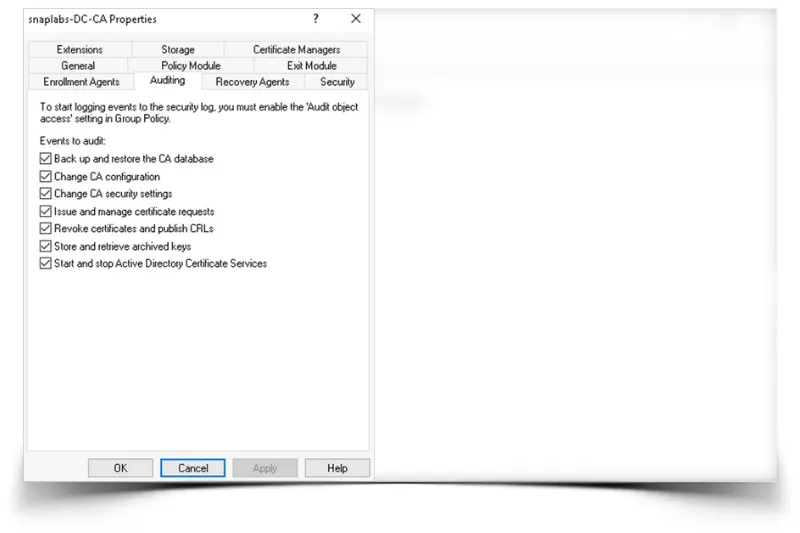Toggle Change CA security settings checkbox
Image resolution: width=800 pixels, height=533 pixels.
[x=45, y=194]
